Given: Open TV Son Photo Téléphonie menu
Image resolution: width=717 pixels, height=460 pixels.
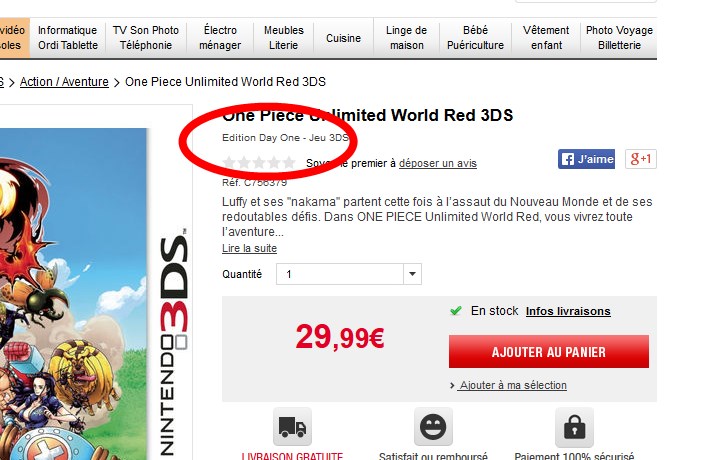Looking at the screenshot, I should 146,38.
